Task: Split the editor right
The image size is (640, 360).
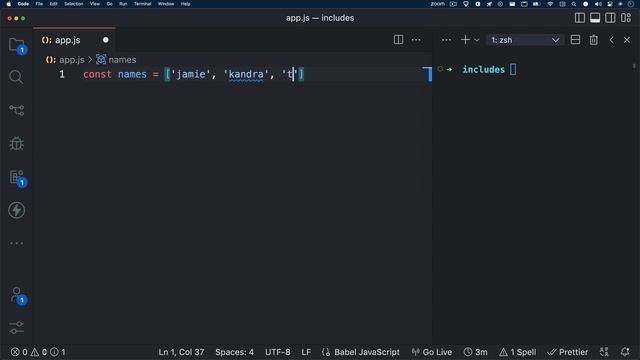Action: point(398,40)
